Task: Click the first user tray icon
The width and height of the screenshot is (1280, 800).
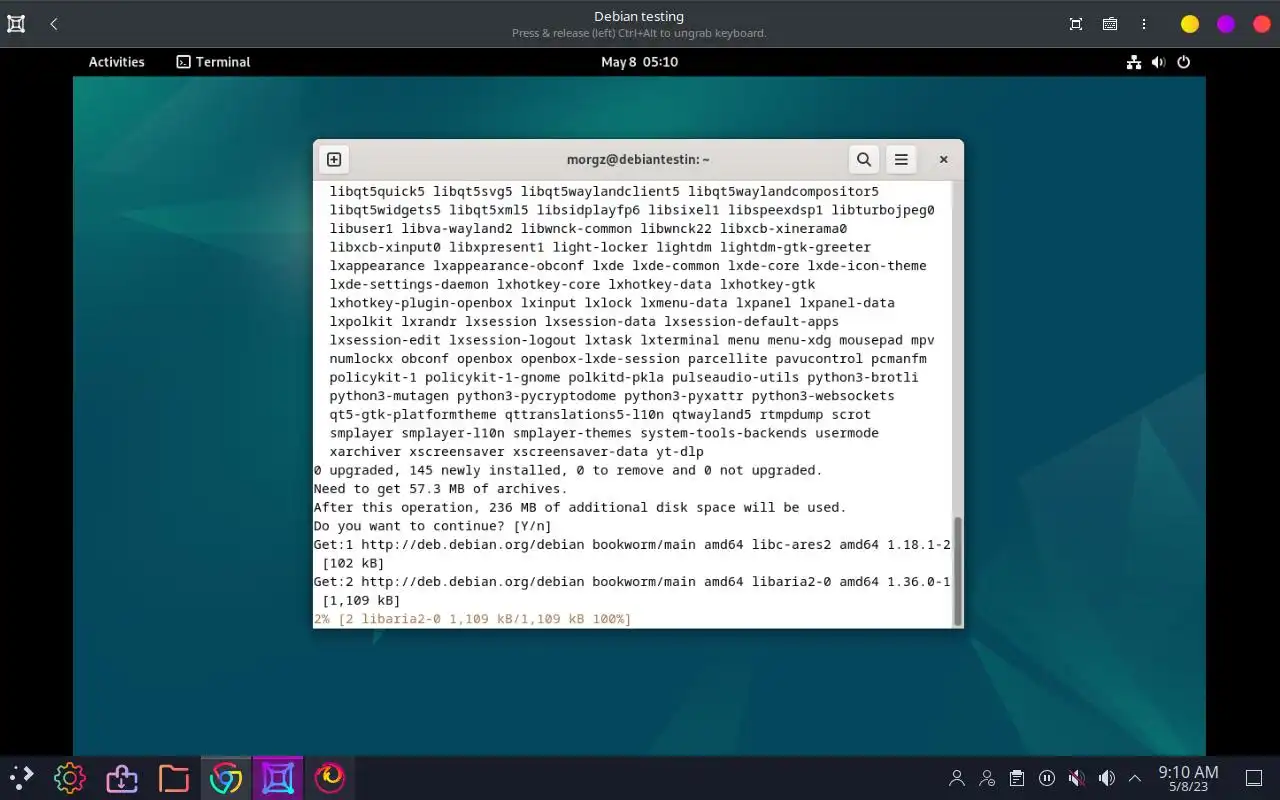Action: (x=957, y=778)
